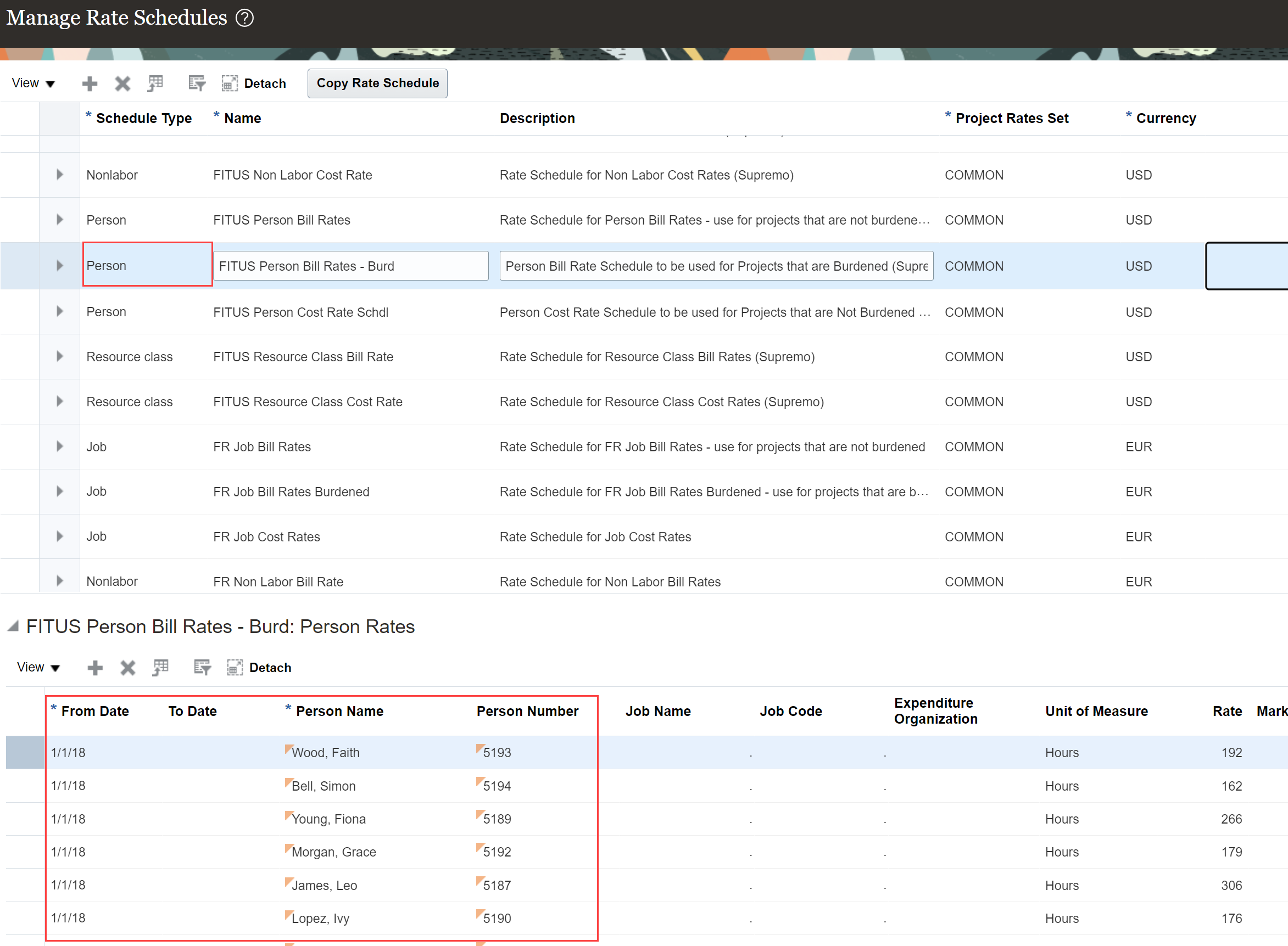Click the To Date column header
The image size is (1288, 946).
point(192,711)
